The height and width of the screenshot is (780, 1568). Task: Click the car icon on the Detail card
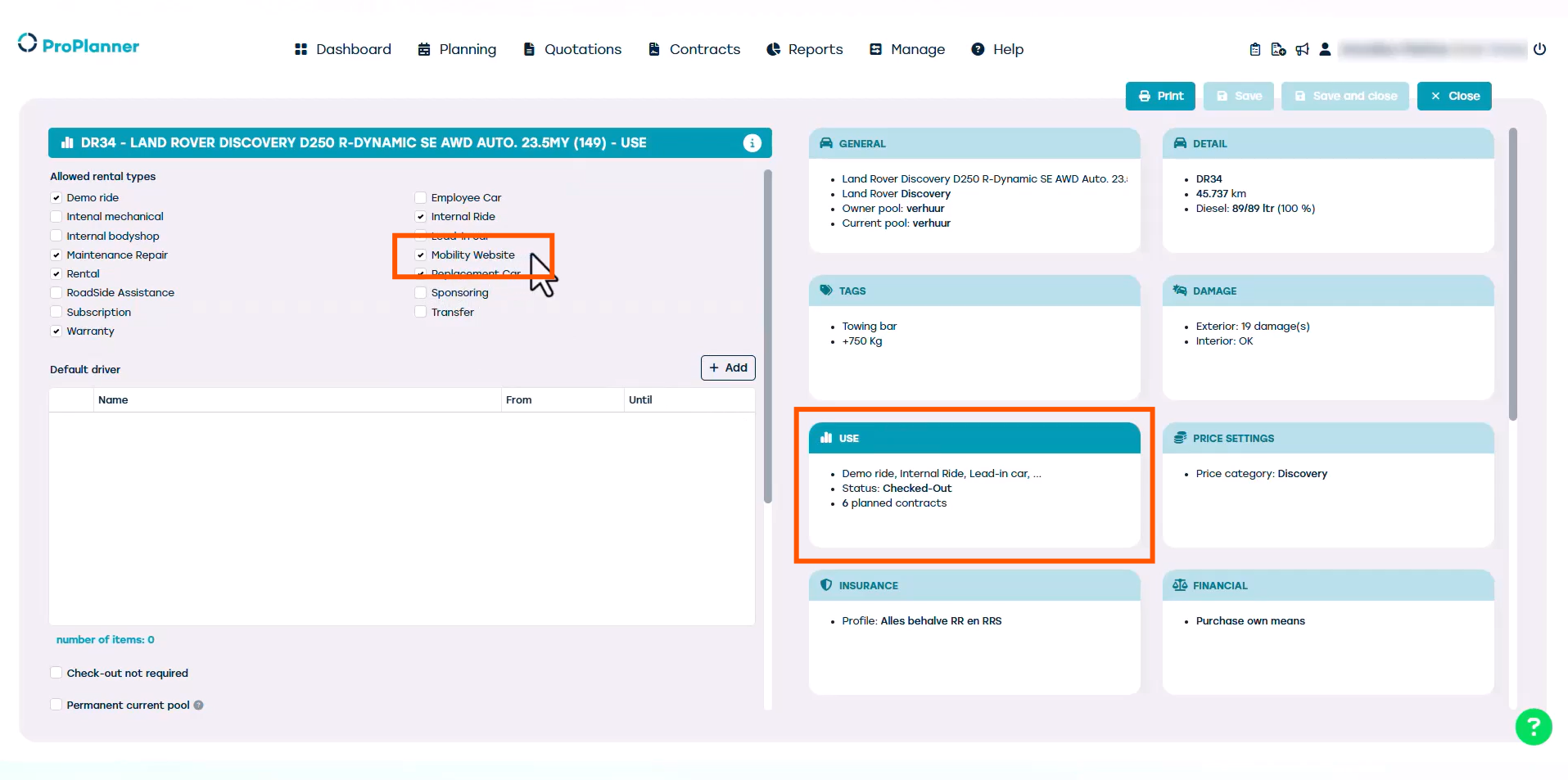[1180, 143]
